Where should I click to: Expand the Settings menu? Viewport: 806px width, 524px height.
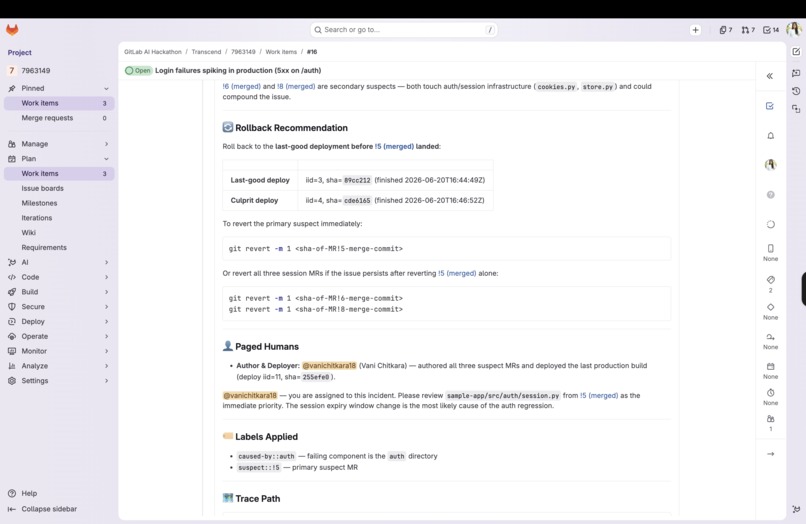click(x=59, y=381)
